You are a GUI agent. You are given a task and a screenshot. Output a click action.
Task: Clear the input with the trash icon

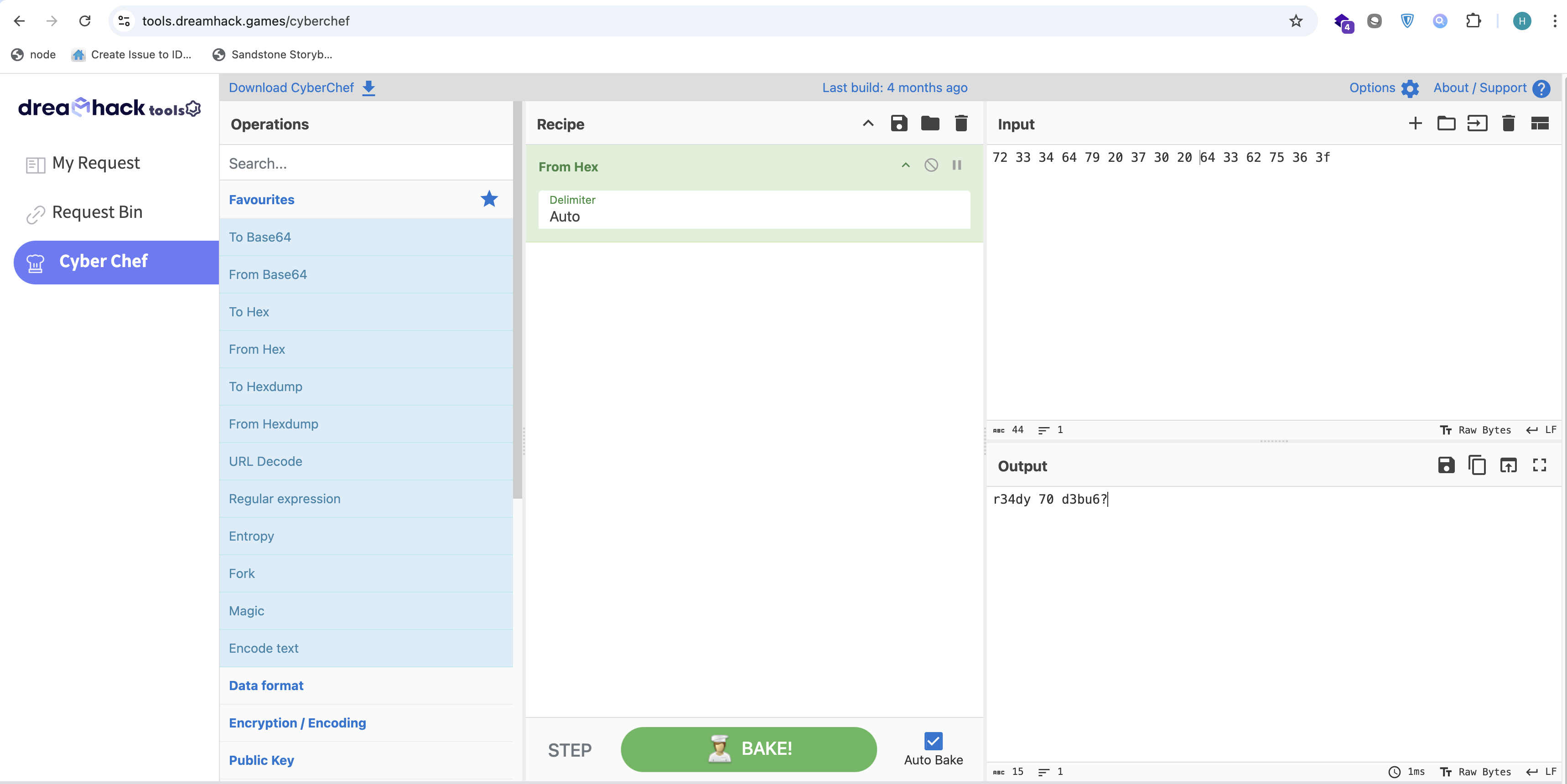(1508, 124)
